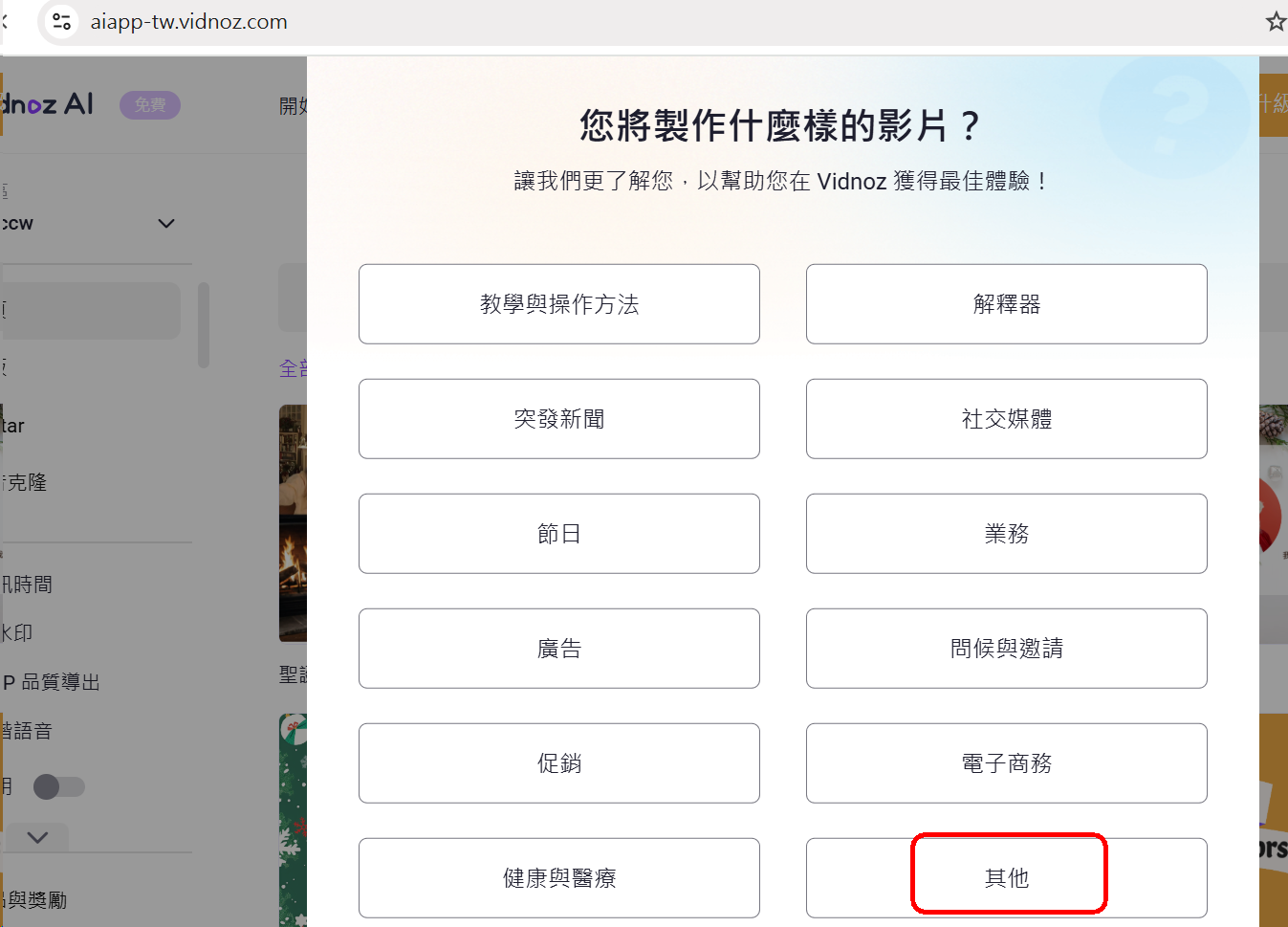Toggle the sidebar switch

pos(59,786)
